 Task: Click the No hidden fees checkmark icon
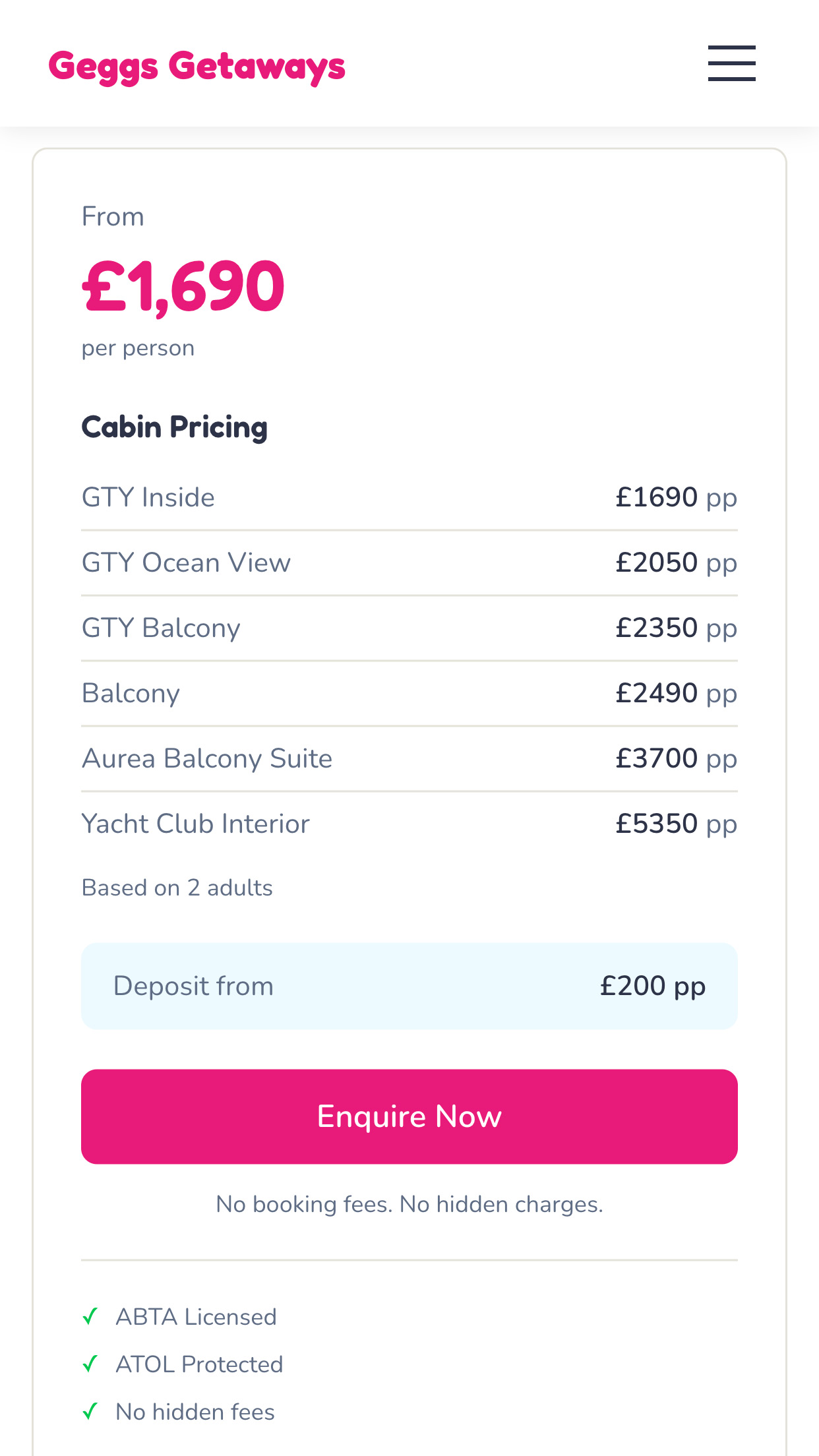90,1411
